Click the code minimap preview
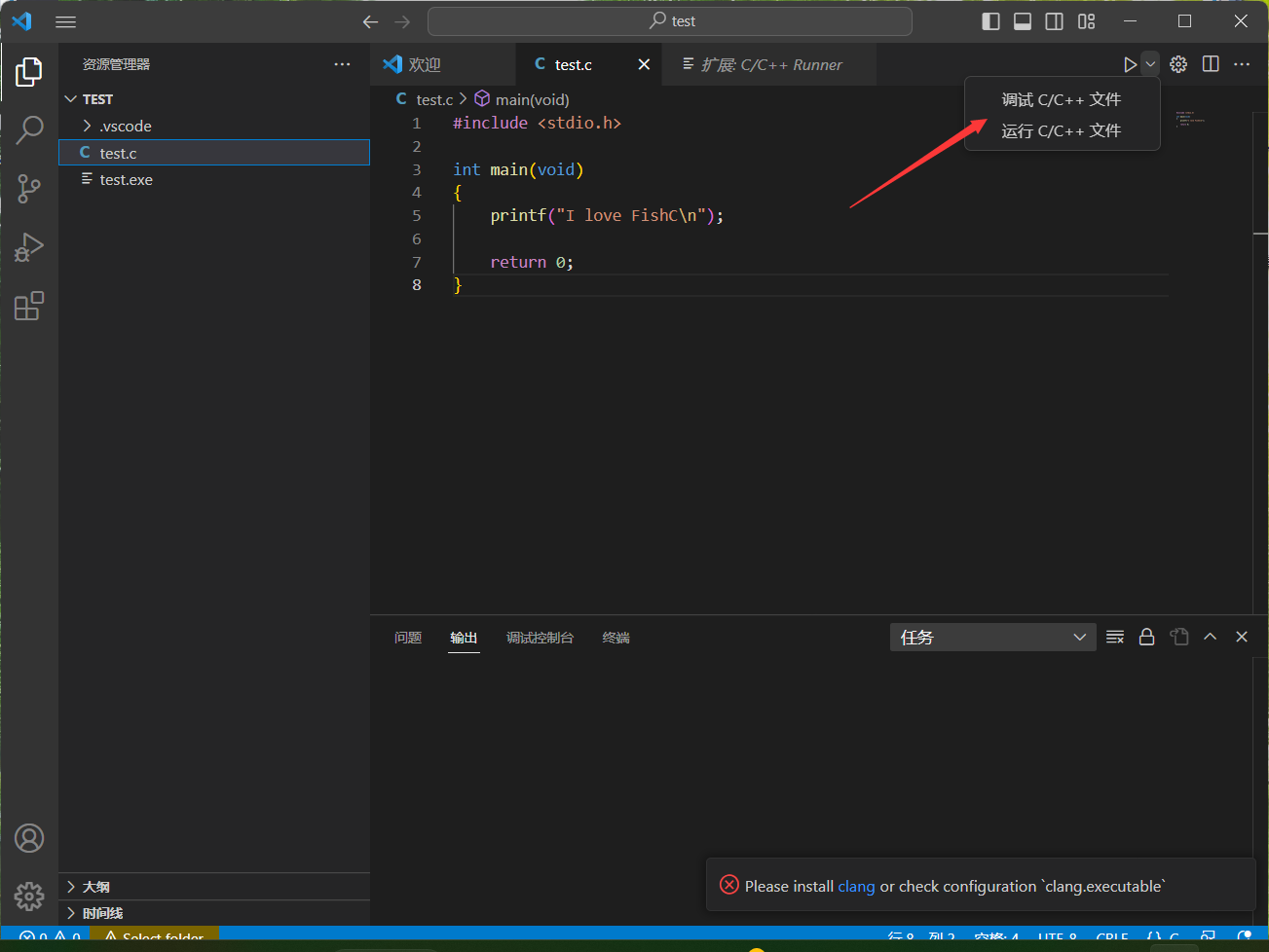The image size is (1269, 952). [x=1190, y=119]
